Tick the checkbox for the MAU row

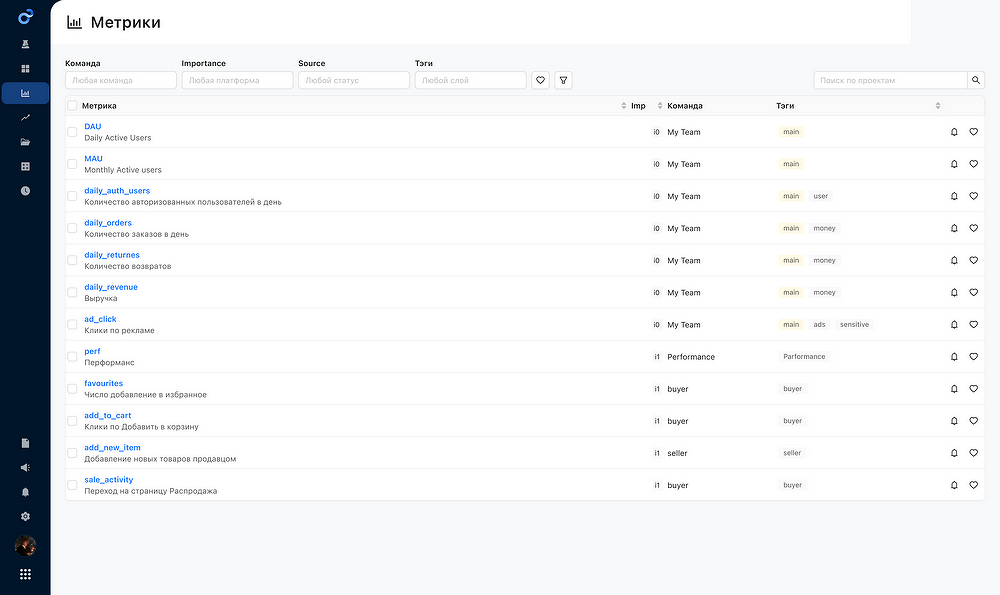(72, 164)
